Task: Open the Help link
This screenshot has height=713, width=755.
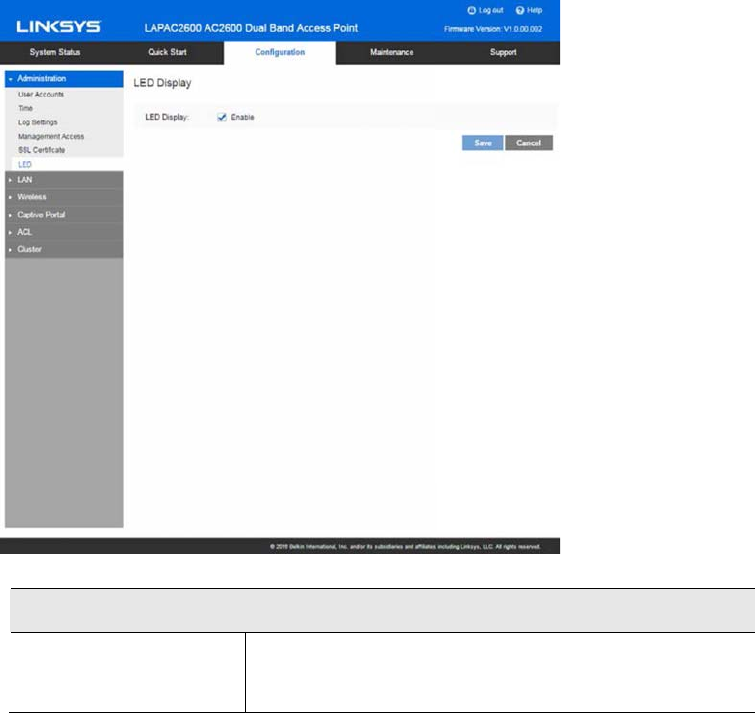Action: [x=534, y=10]
